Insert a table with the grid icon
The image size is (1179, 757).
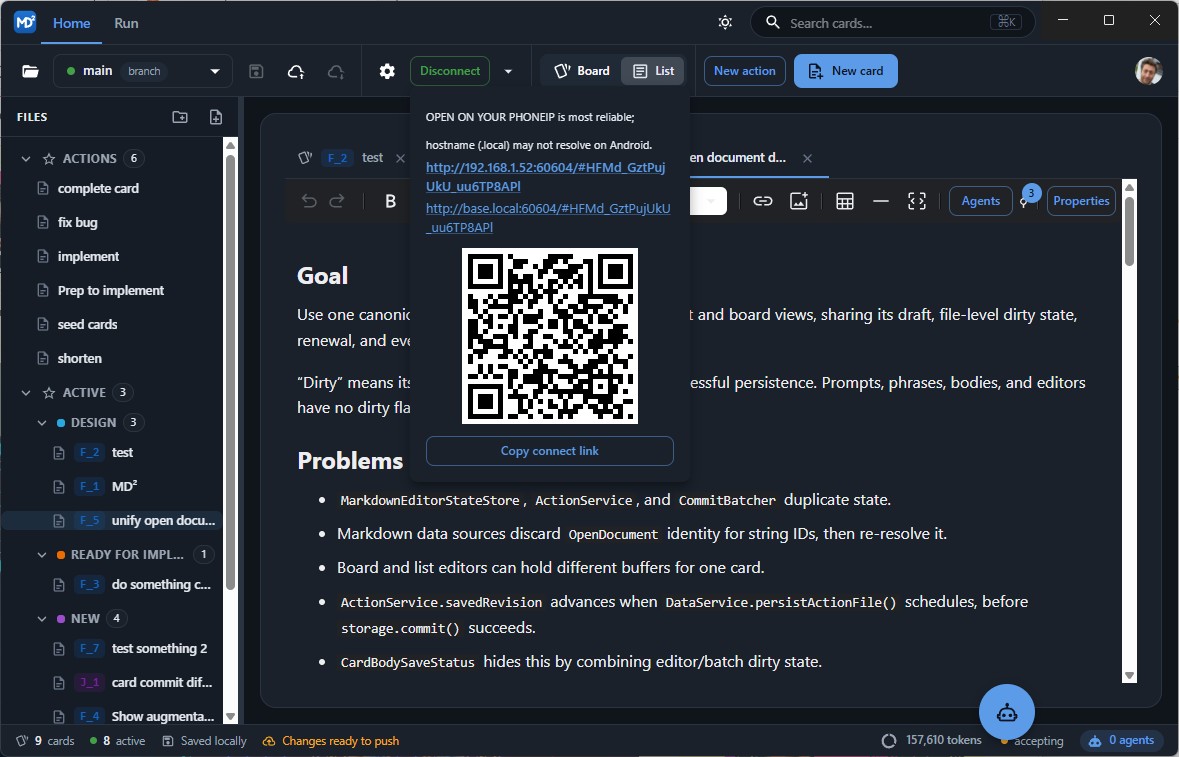pos(844,201)
